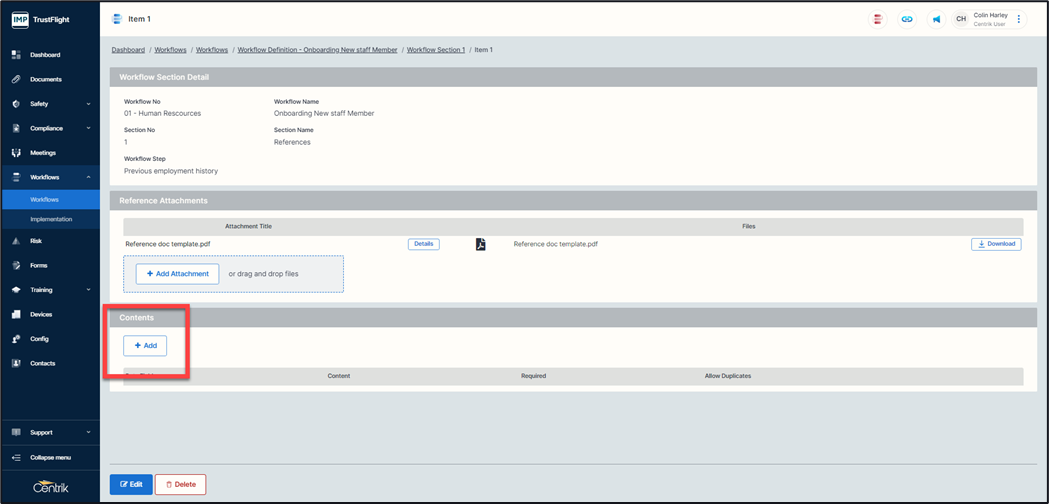Expand the Support menu
The height and width of the screenshot is (504, 1049).
pyautogui.click(x=88, y=432)
